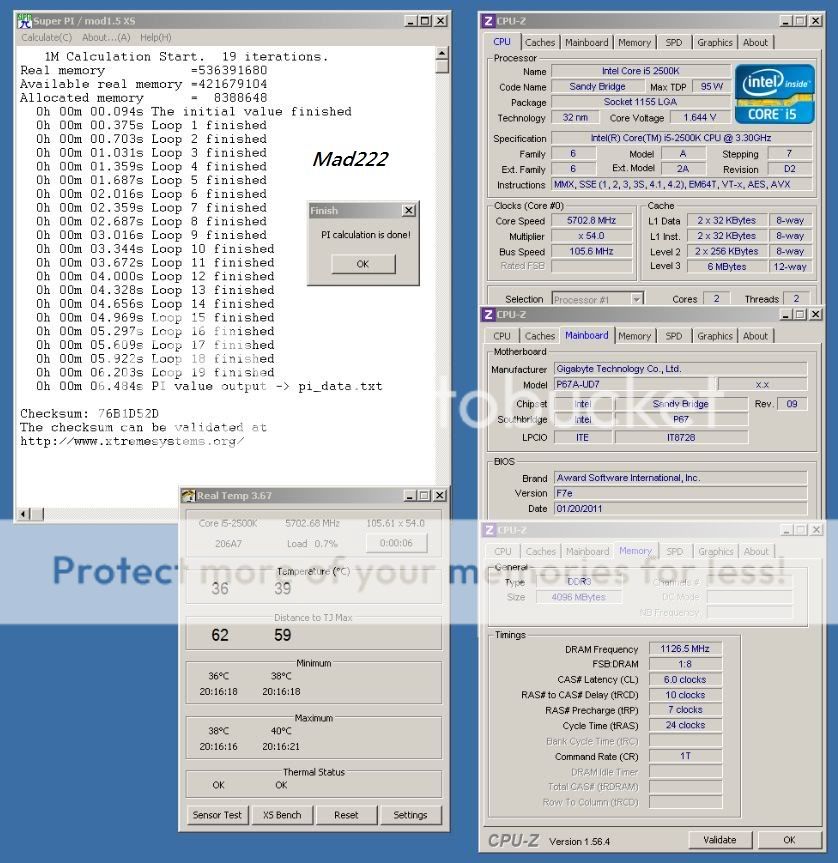
Task: Select SPD tab in the middle CPU-Z window
Action: (x=674, y=336)
